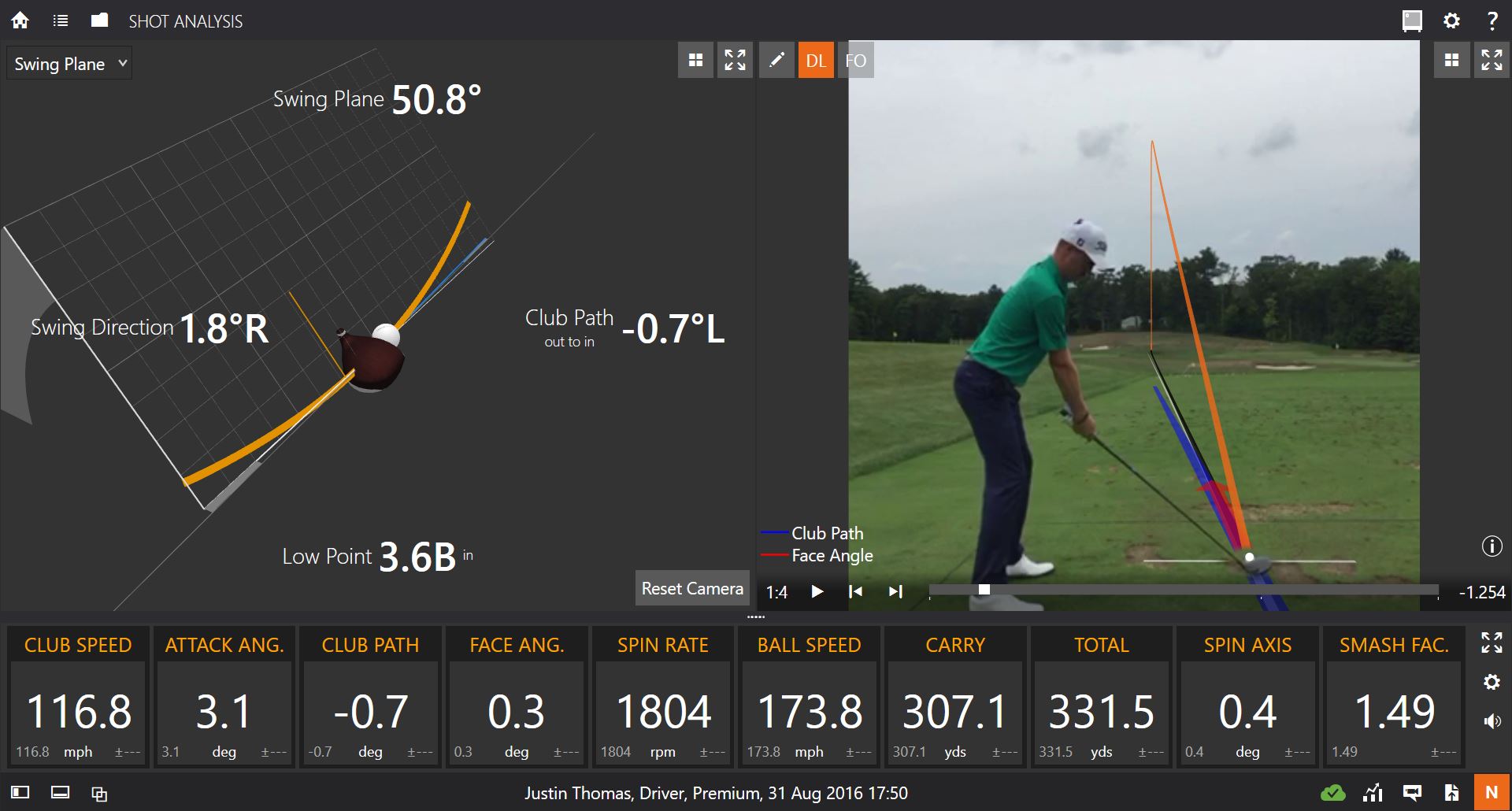Viewport: 1512px width, 811px height.
Task: Select the pencil drawing tool
Action: click(x=776, y=60)
